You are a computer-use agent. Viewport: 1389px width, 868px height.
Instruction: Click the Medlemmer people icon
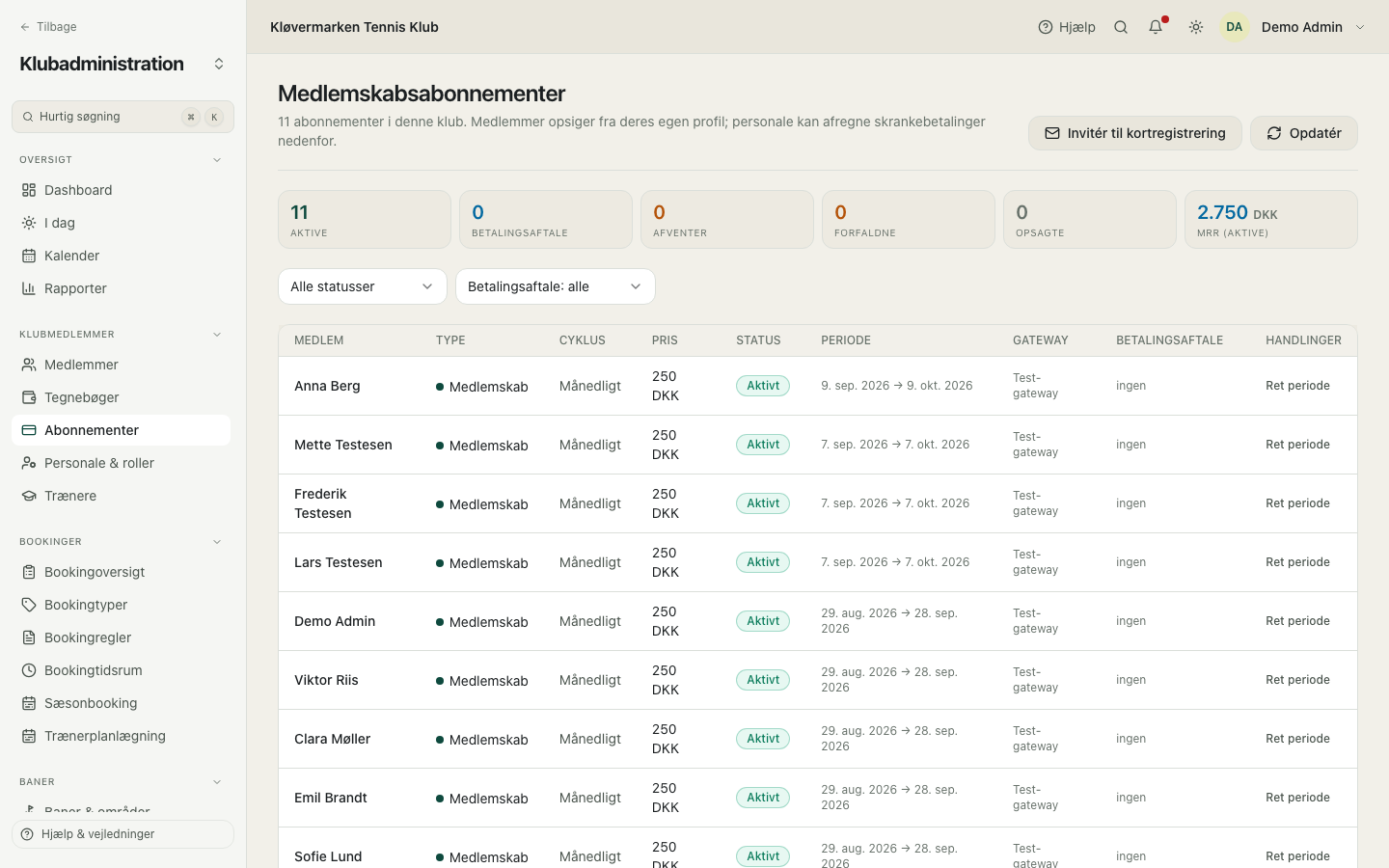pyautogui.click(x=29, y=365)
